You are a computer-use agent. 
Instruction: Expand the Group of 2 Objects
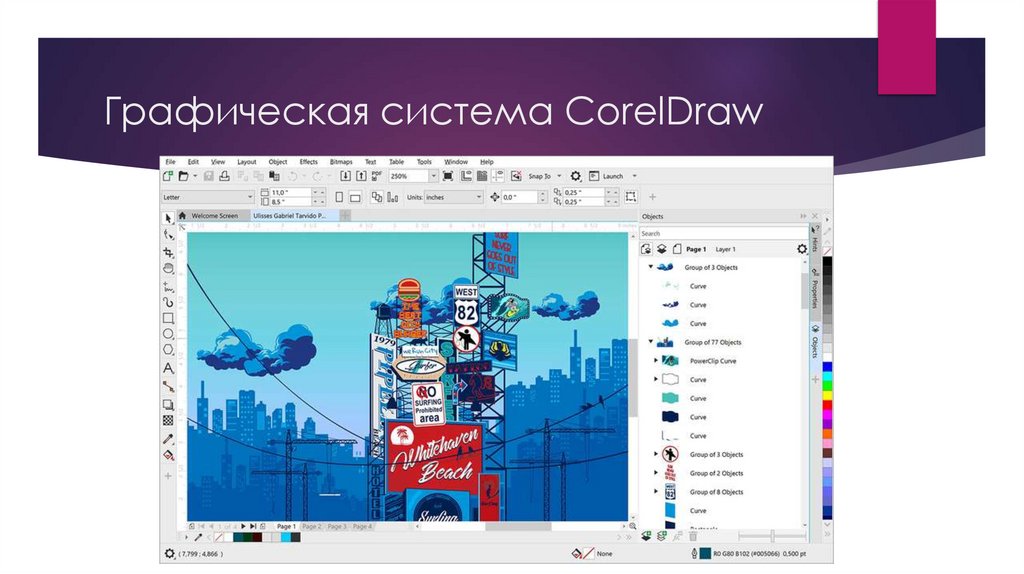[656, 473]
